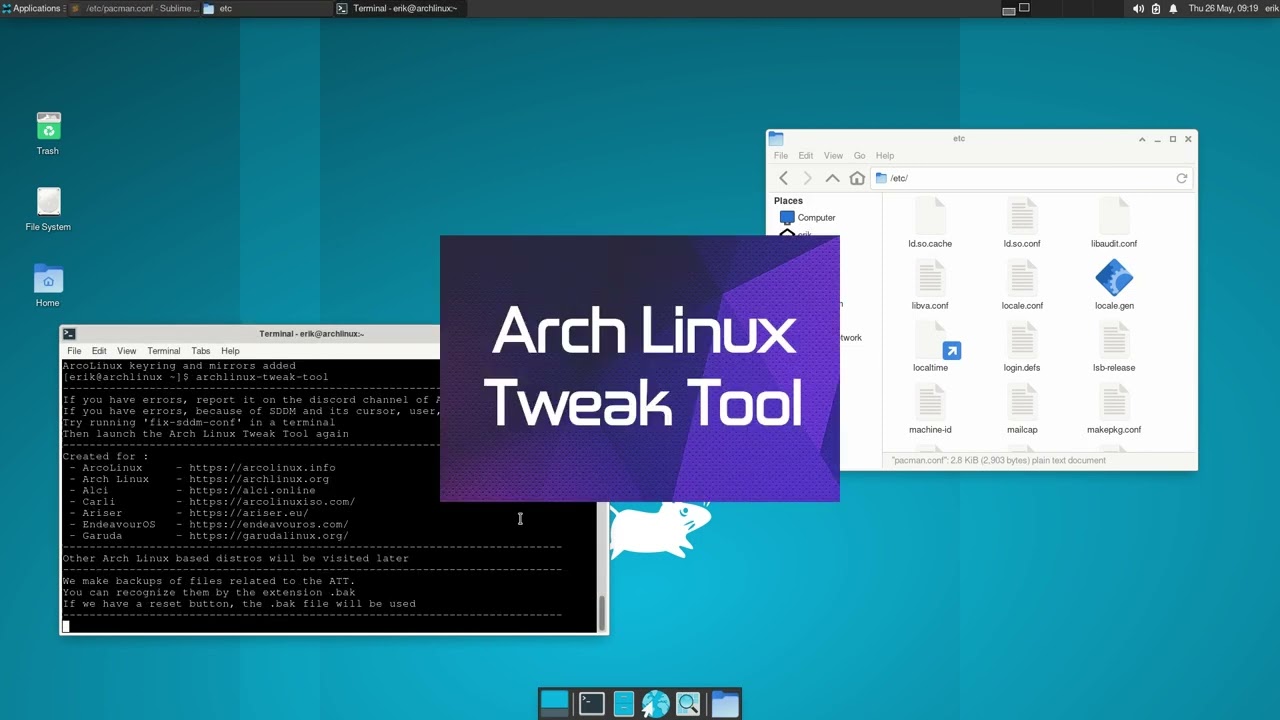Open the File menu in the etc window
Screen dimensions: 1280x720
[x=781, y=156]
